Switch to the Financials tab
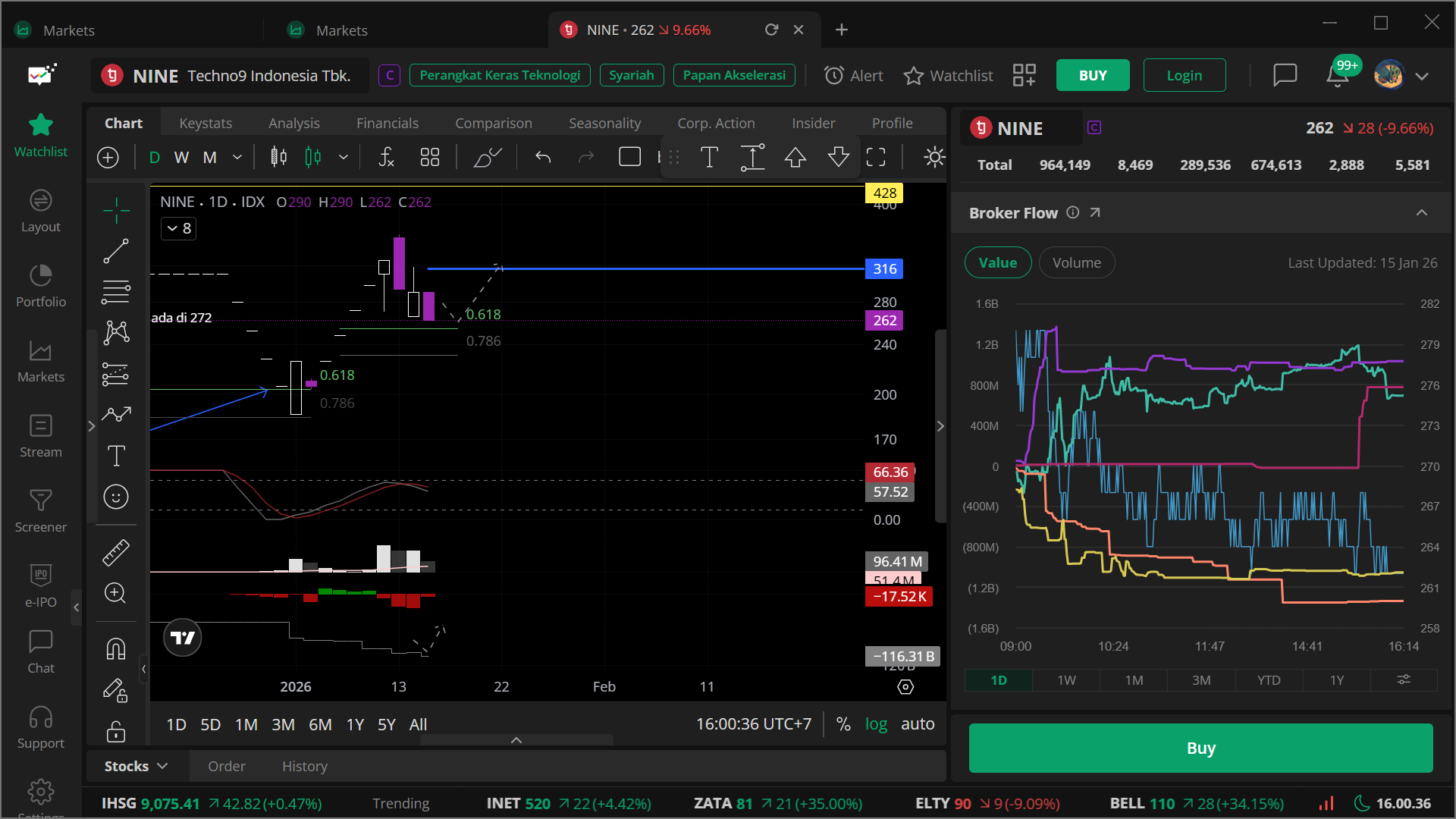The height and width of the screenshot is (819, 1456). pos(387,123)
